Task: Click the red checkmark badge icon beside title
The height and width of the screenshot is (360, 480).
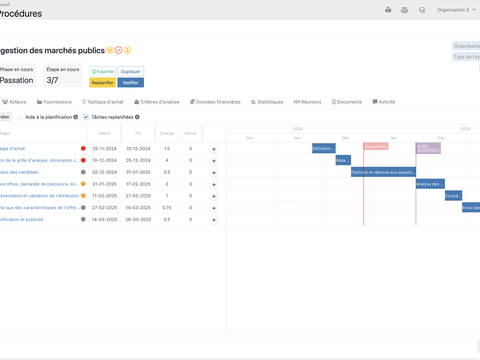Action: (119, 50)
